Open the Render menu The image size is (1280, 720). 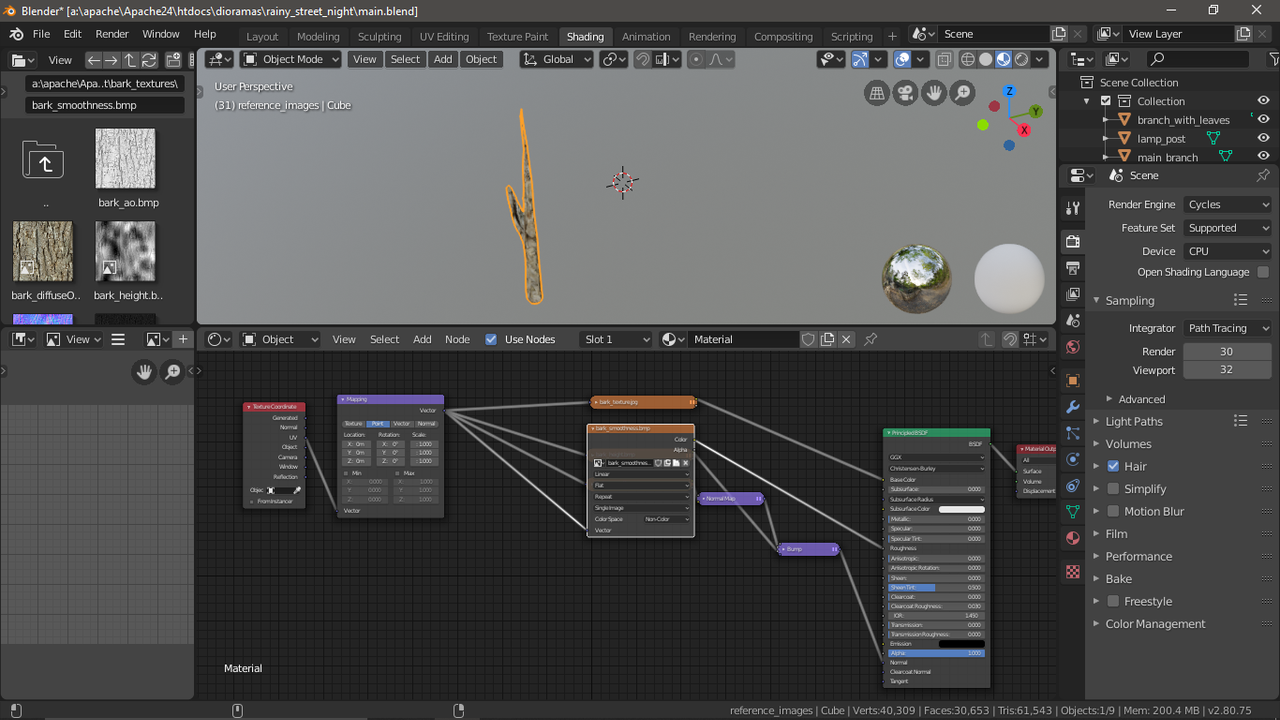[112, 33]
